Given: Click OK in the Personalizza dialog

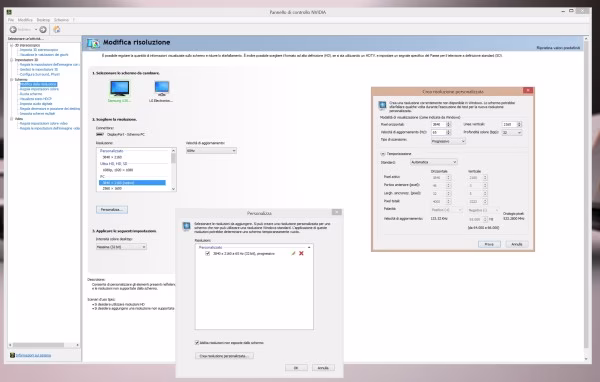Looking at the screenshot, I should tap(296, 368).
